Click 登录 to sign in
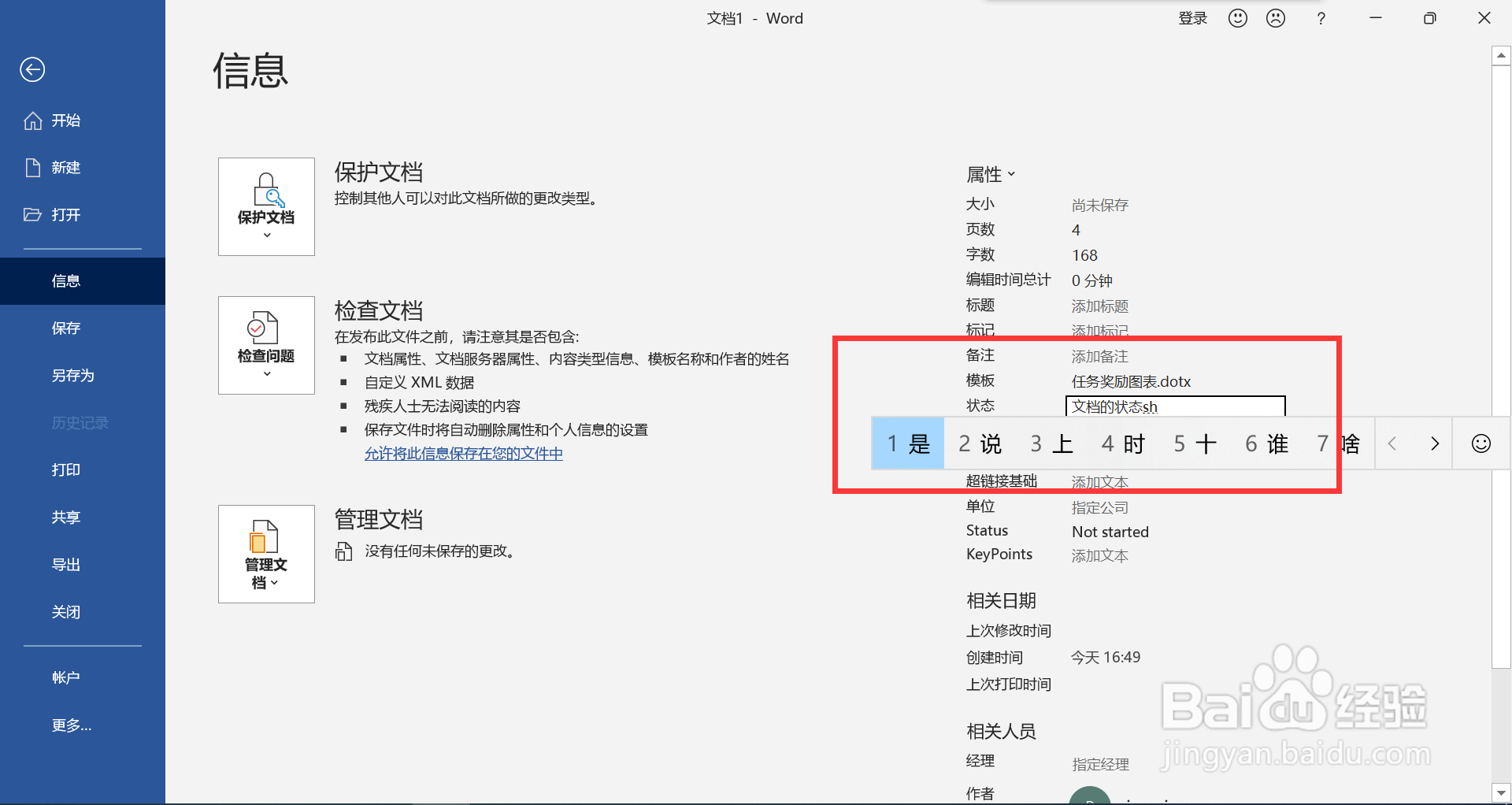This screenshot has width=1512, height=805. pyautogui.click(x=1192, y=18)
